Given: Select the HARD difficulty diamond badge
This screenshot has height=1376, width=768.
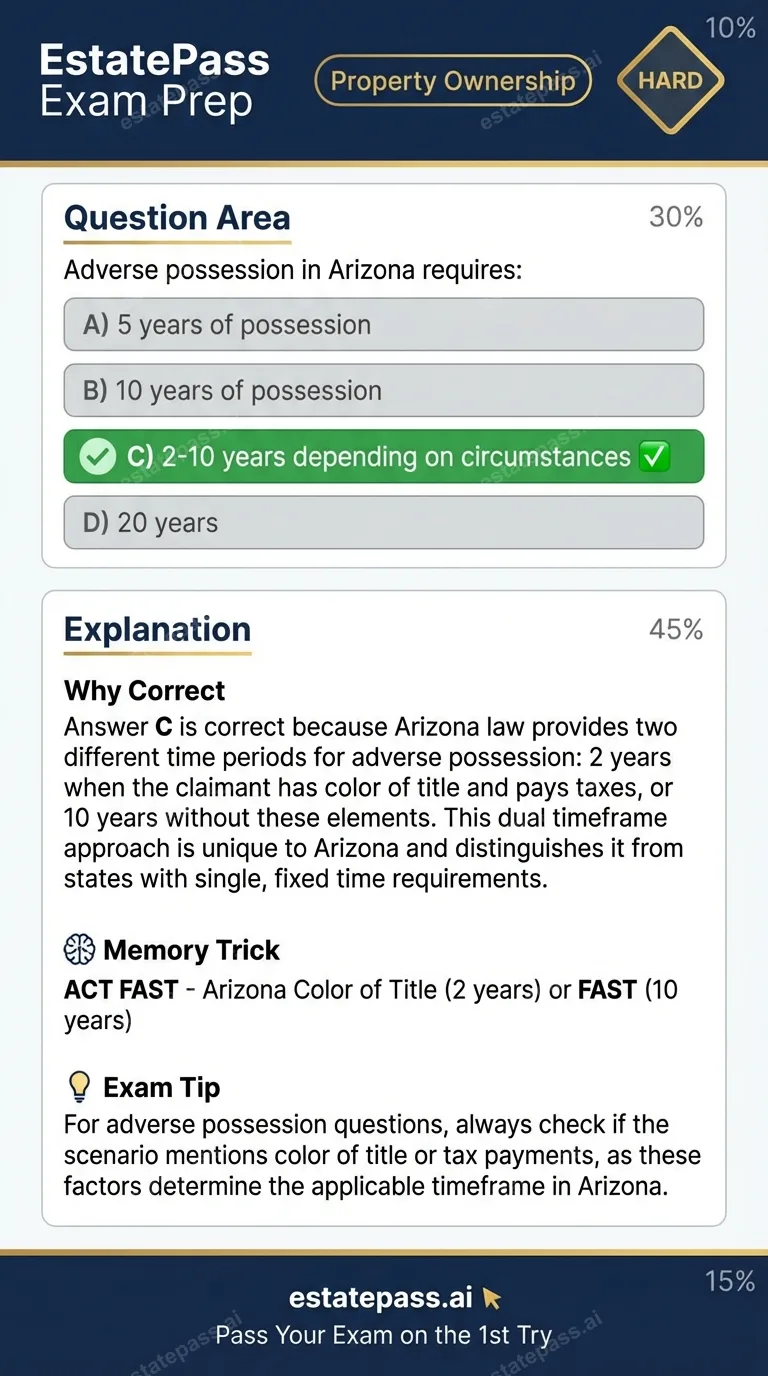Looking at the screenshot, I should pyautogui.click(x=670, y=81).
